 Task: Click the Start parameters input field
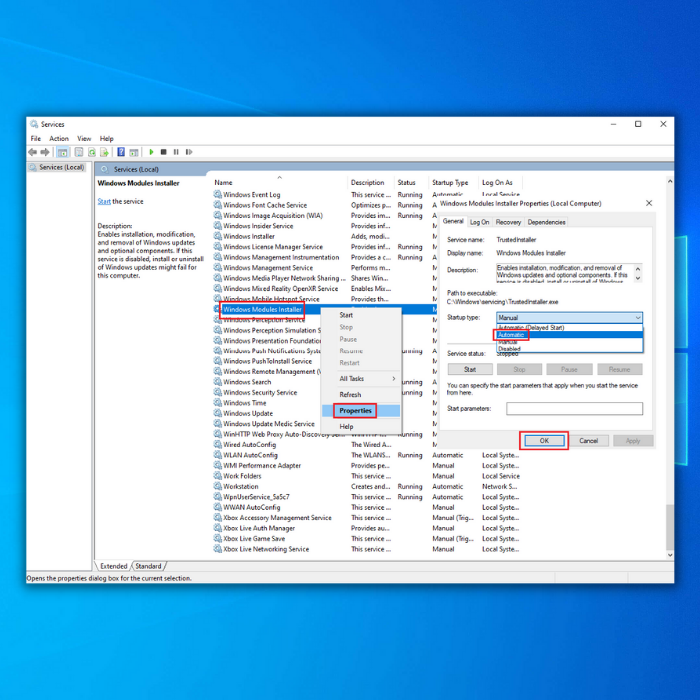point(575,408)
